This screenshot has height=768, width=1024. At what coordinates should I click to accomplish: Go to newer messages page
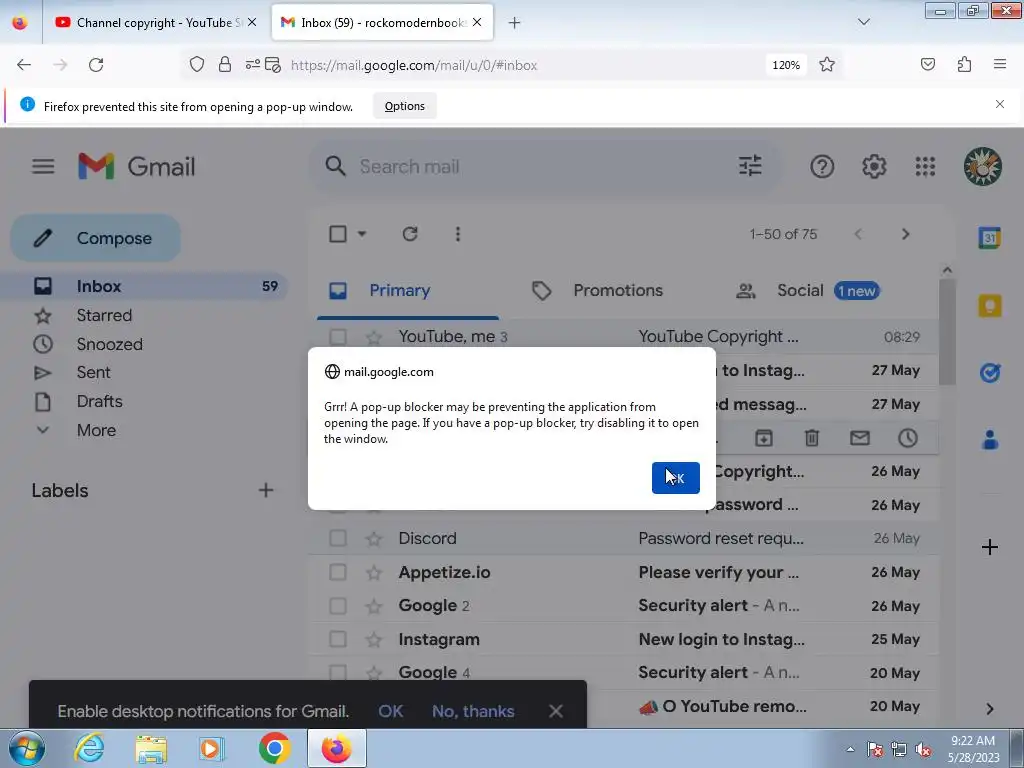tap(858, 234)
